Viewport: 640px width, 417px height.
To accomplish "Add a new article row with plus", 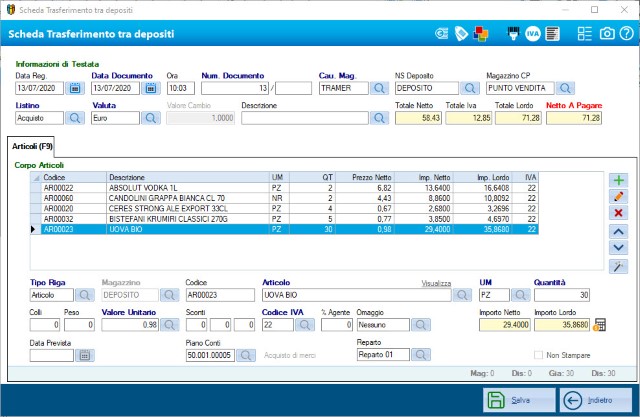I will coord(618,180).
